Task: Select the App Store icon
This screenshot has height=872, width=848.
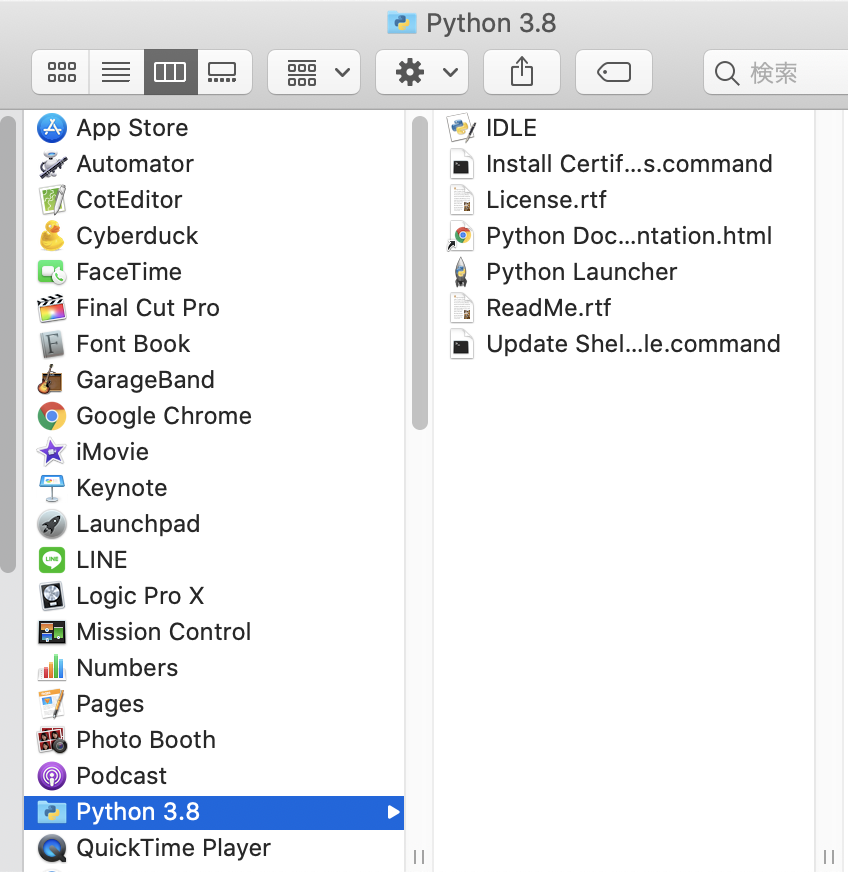Action: (x=52, y=128)
